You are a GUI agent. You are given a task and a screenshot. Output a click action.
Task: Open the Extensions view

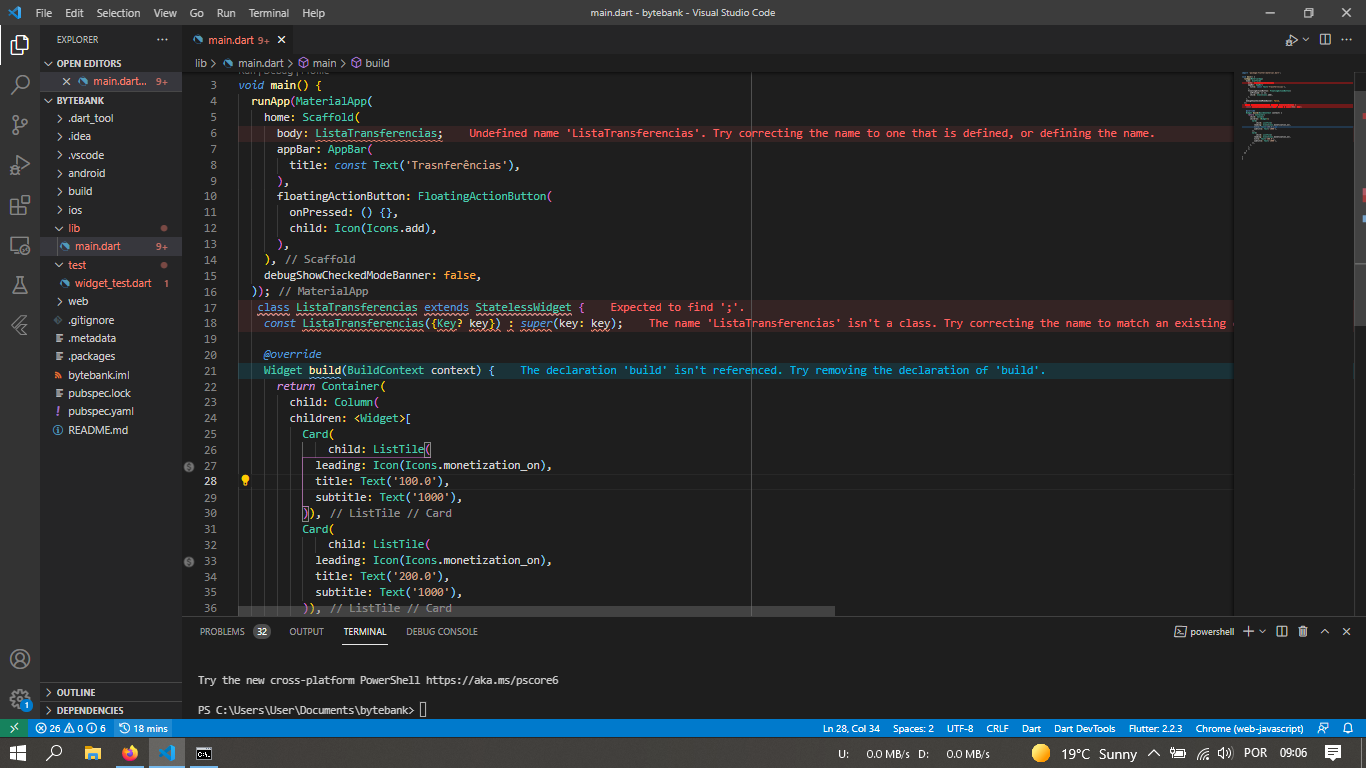point(20,205)
